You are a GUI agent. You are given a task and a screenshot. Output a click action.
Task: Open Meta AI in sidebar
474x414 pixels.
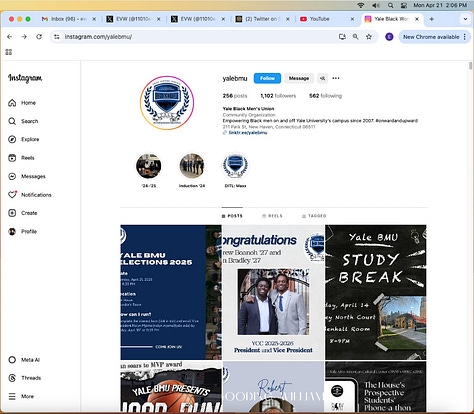[x=24, y=360]
